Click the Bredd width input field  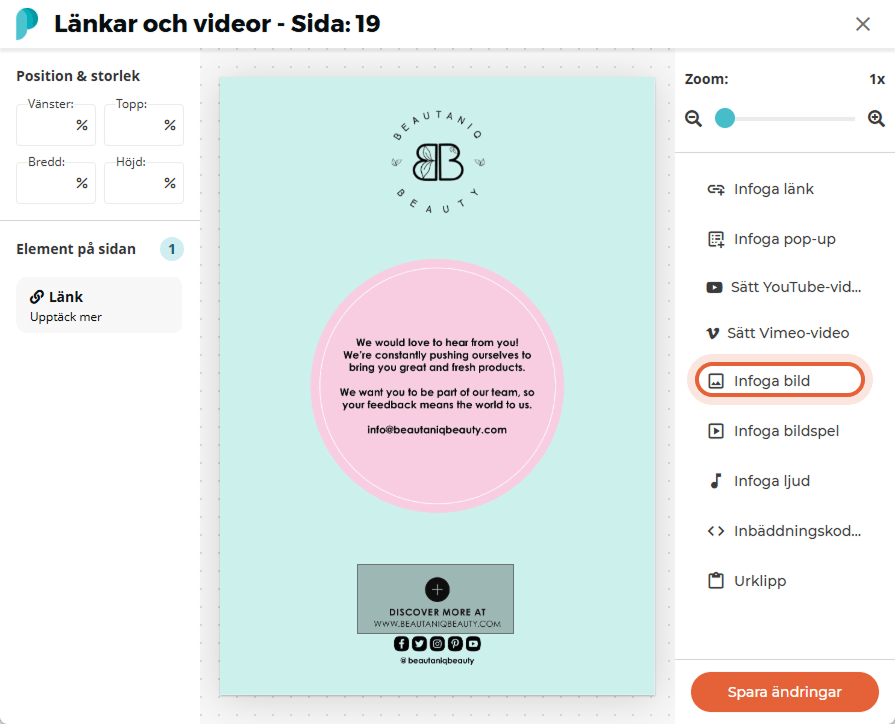point(56,183)
